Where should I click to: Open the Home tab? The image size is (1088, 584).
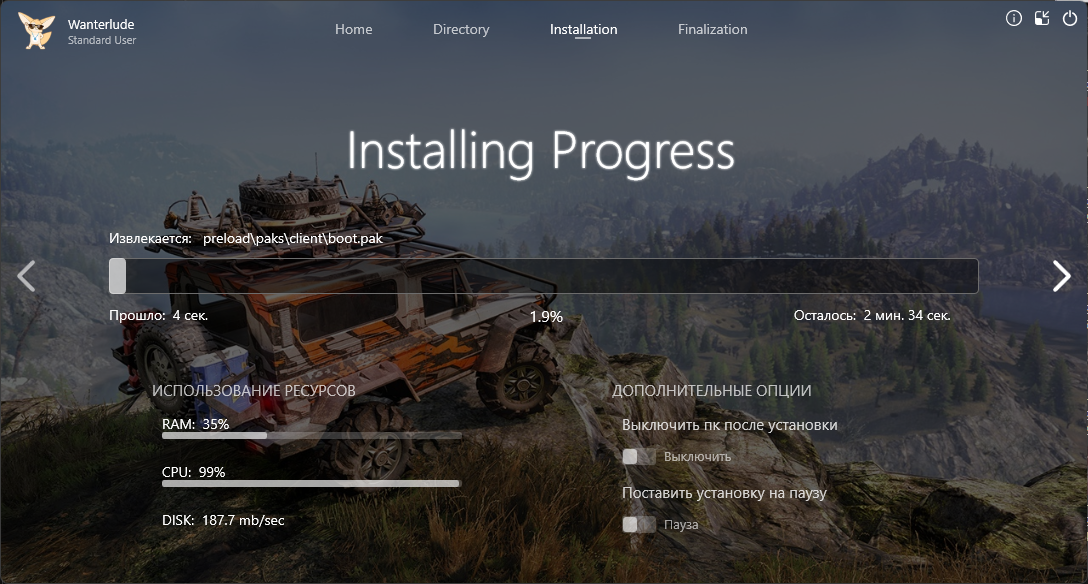tap(353, 29)
